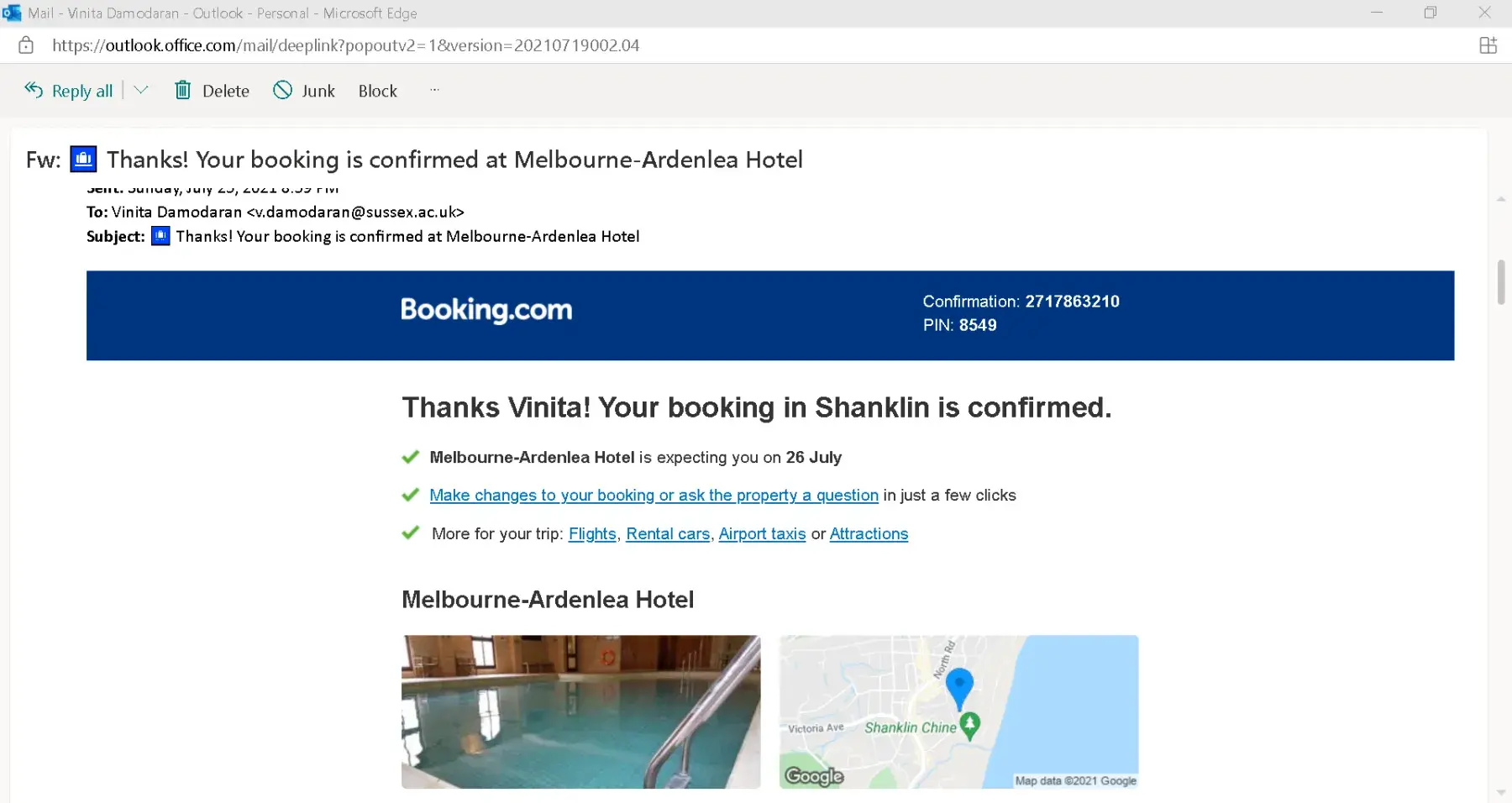The height and width of the screenshot is (803, 1512).
Task: Expand the reply options dropdown chevron
Action: pyautogui.click(x=141, y=90)
